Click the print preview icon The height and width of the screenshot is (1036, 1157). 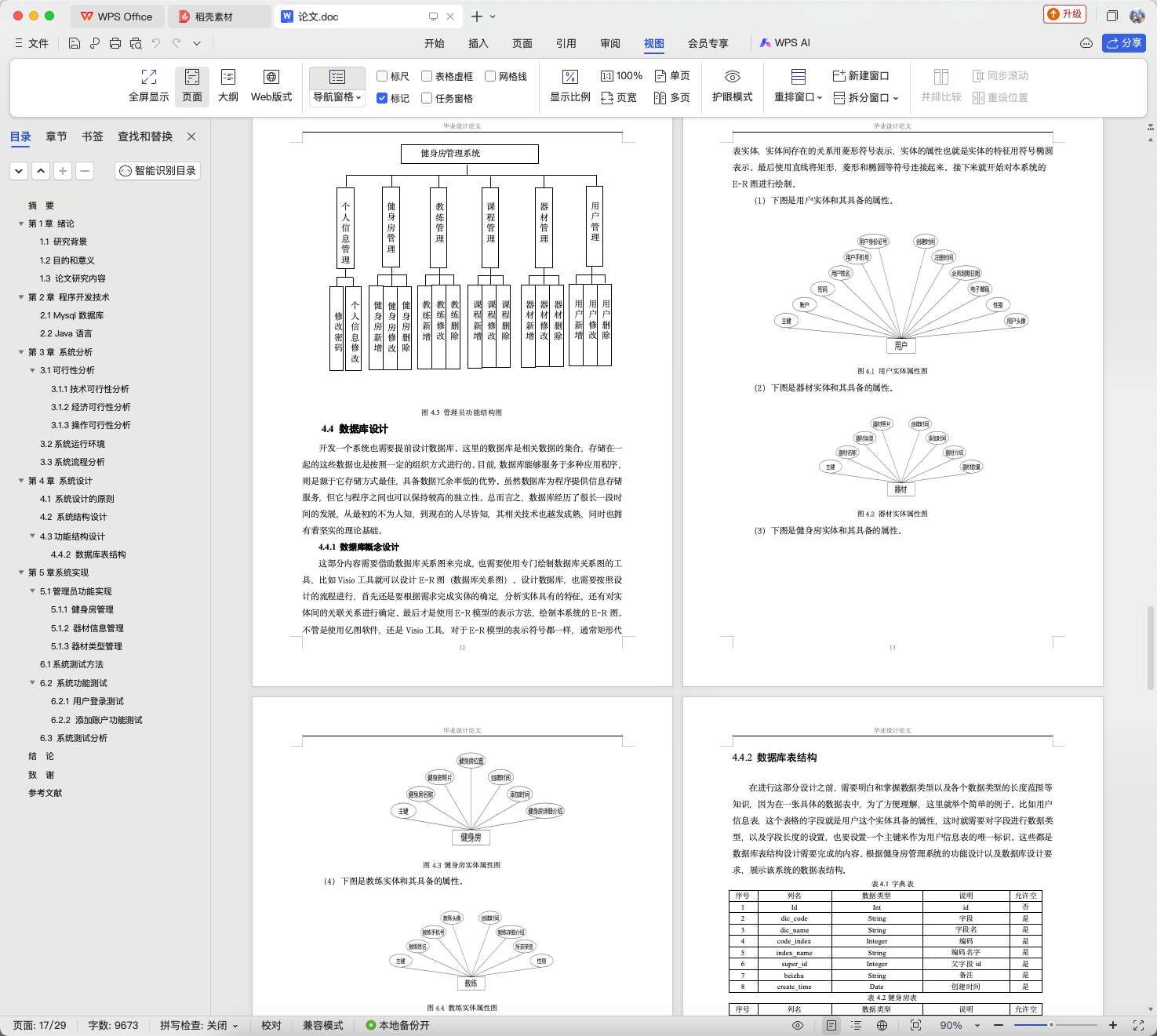[x=136, y=43]
